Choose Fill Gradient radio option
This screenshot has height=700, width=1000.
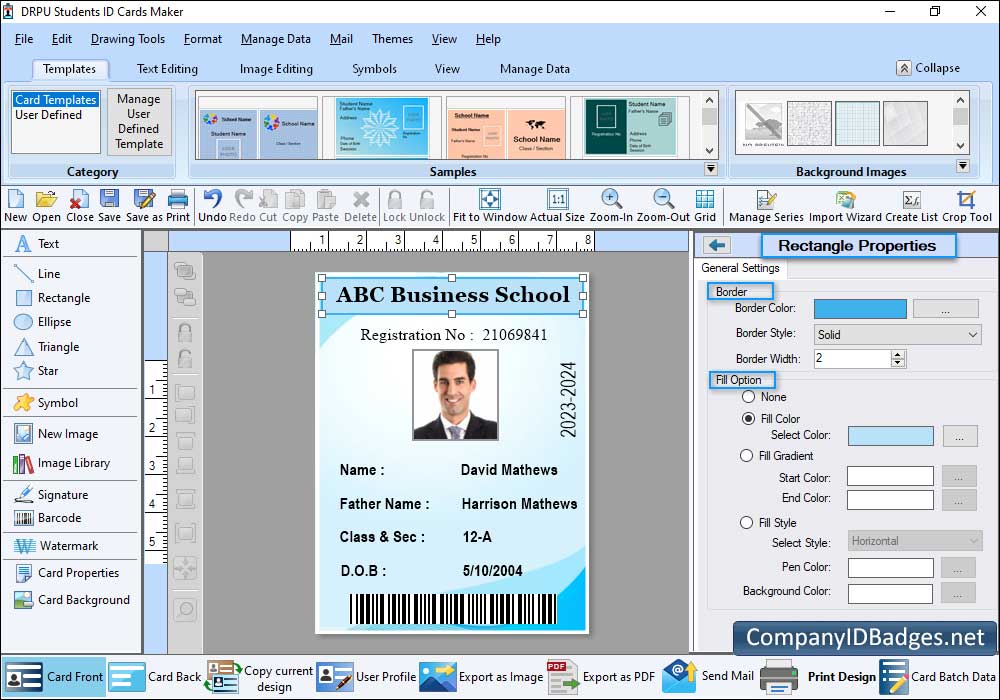coord(746,456)
